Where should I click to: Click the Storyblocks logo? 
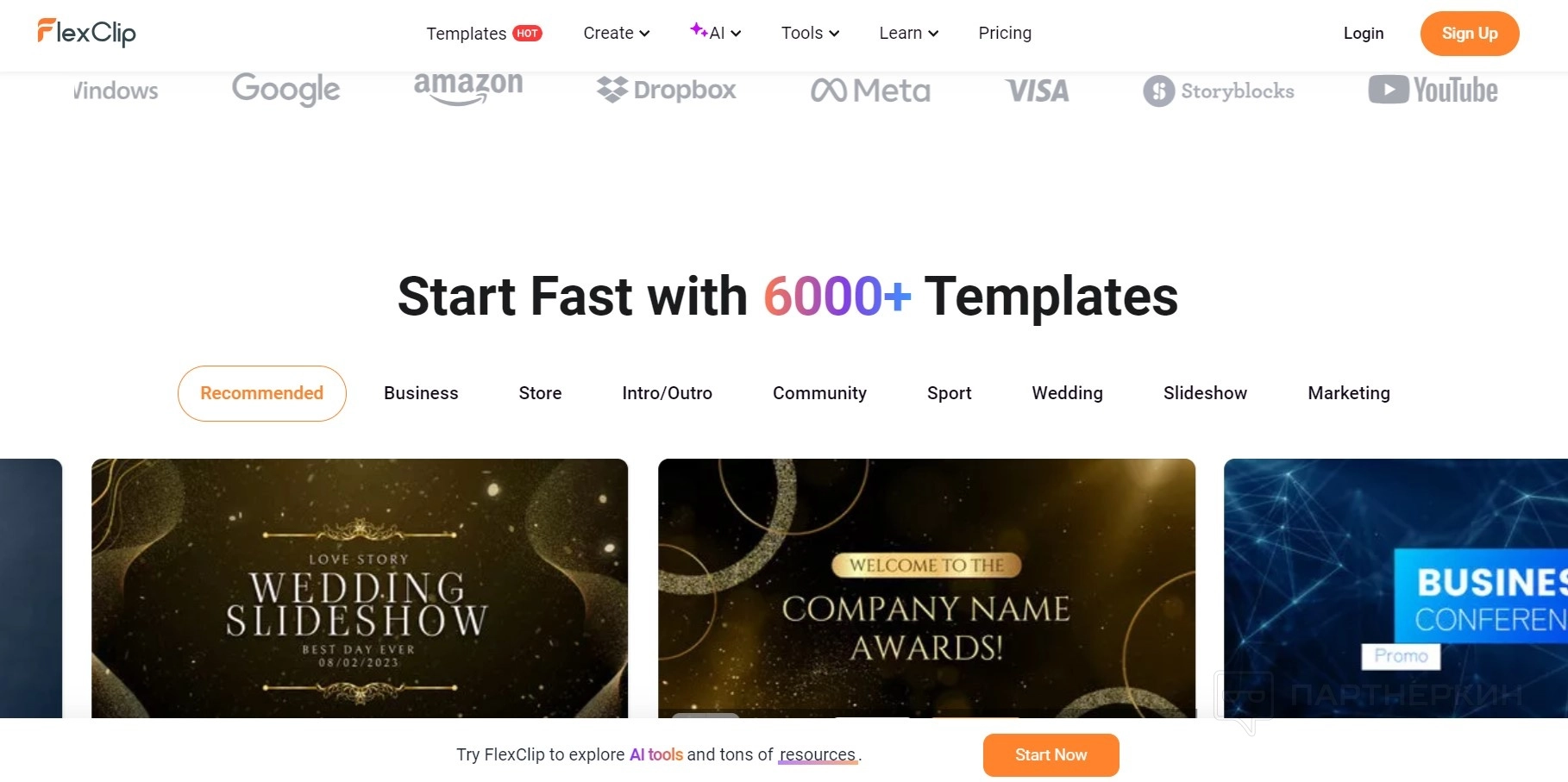point(1218,91)
